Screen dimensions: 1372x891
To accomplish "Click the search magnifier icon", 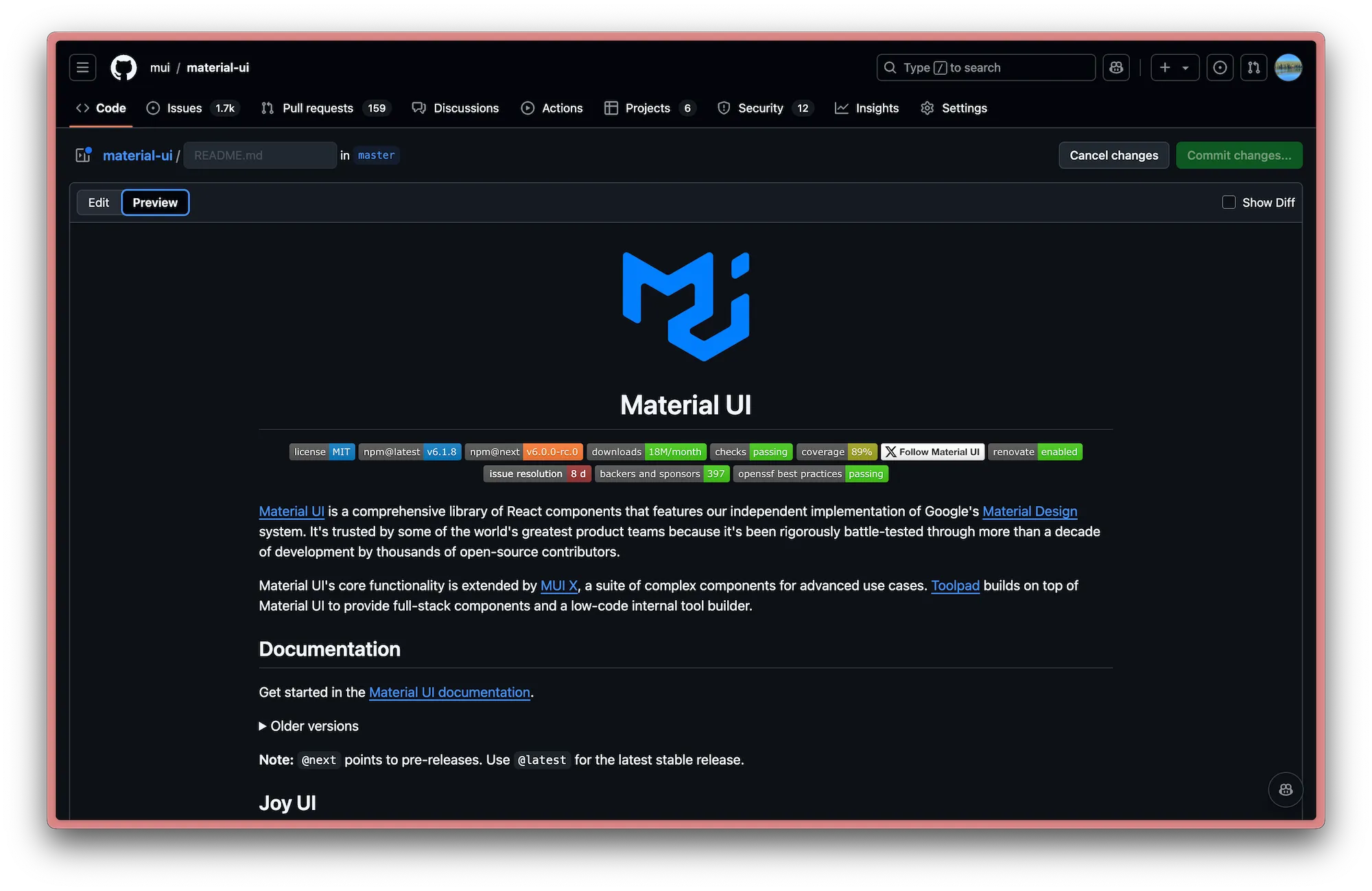I will 890,67.
